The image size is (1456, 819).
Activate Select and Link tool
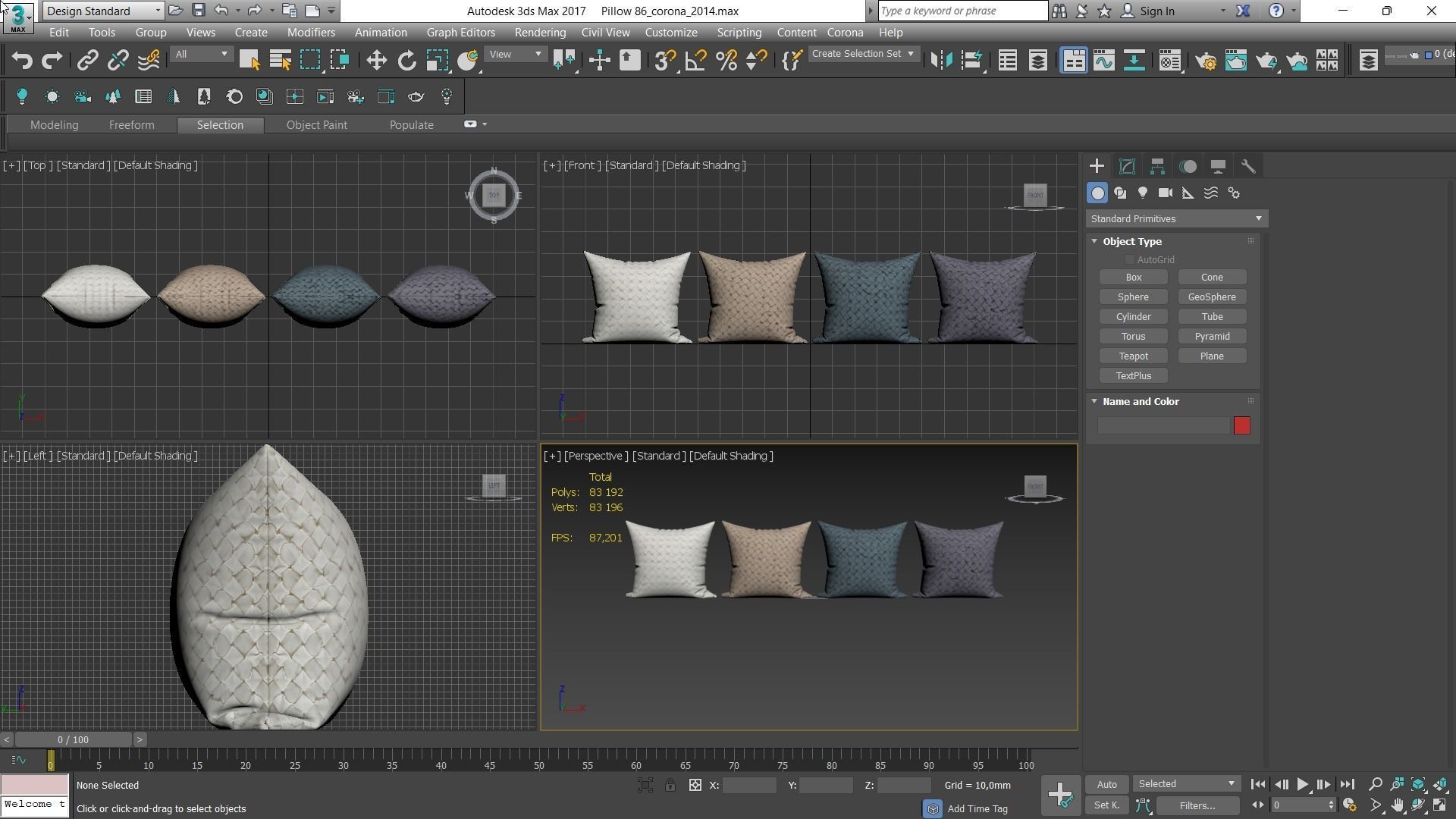[x=87, y=60]
